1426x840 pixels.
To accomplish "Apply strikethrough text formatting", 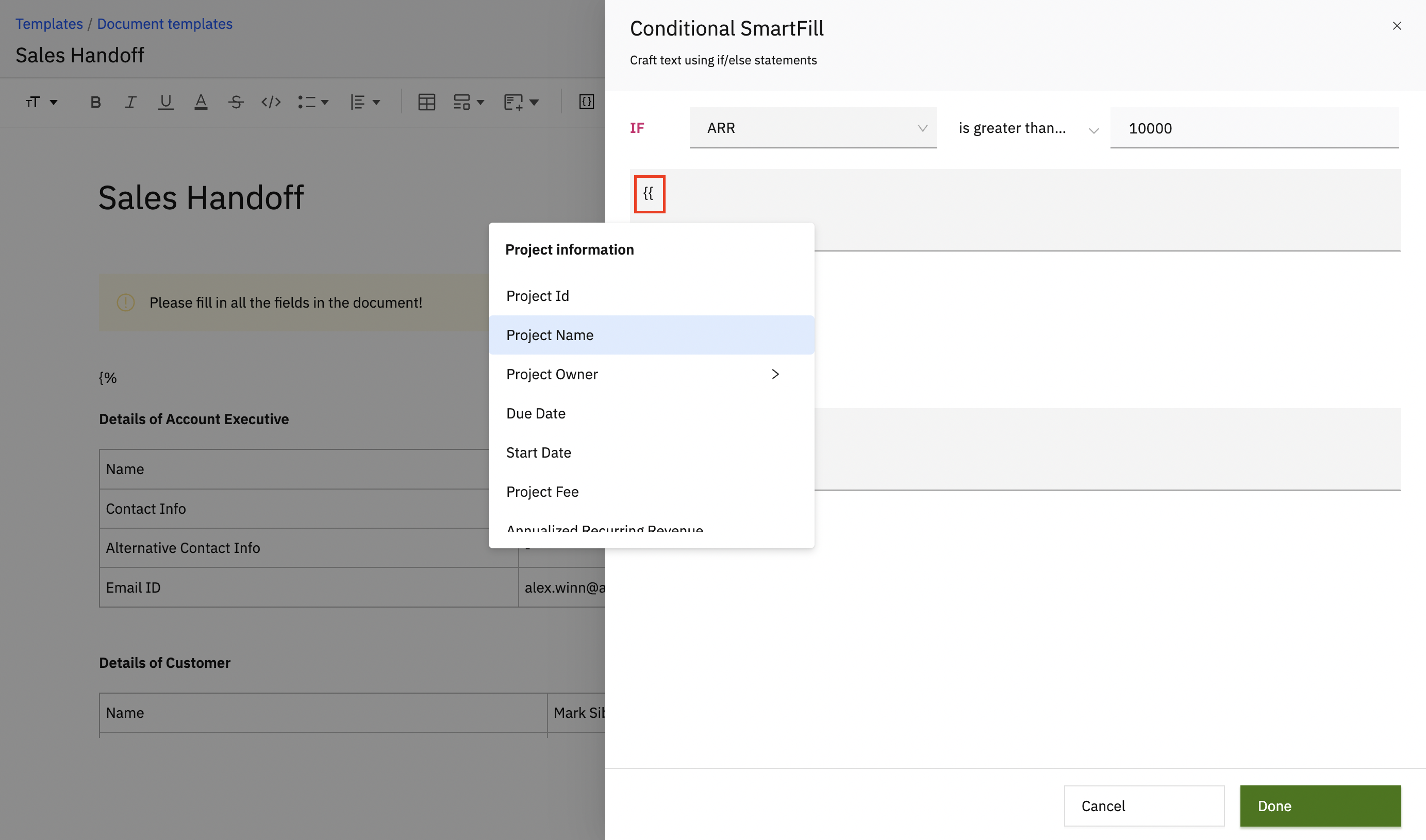I will click(x=236, y=103).
